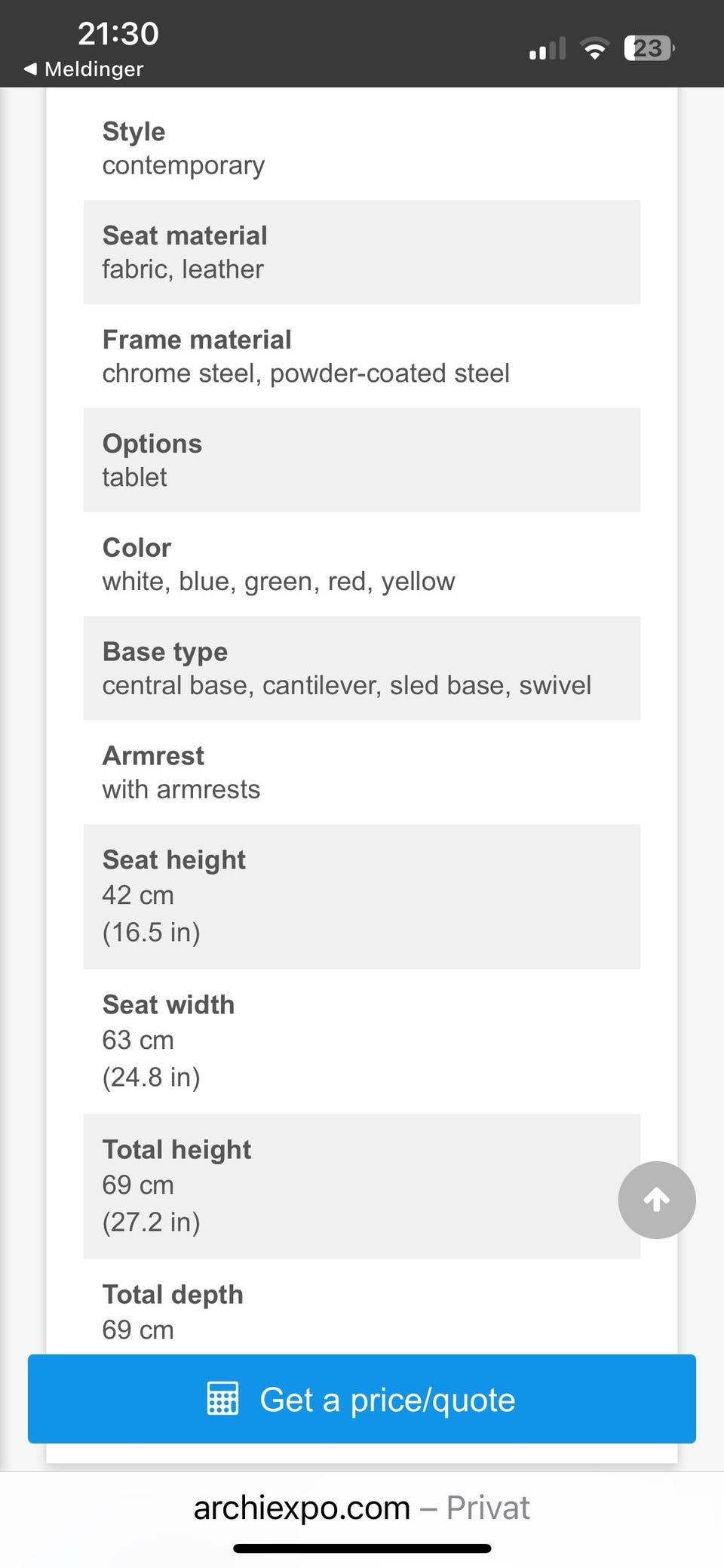Tap the Base type specification row
Image resolution: width=724 pixels, height=1568 pixels.
point(361,669)
